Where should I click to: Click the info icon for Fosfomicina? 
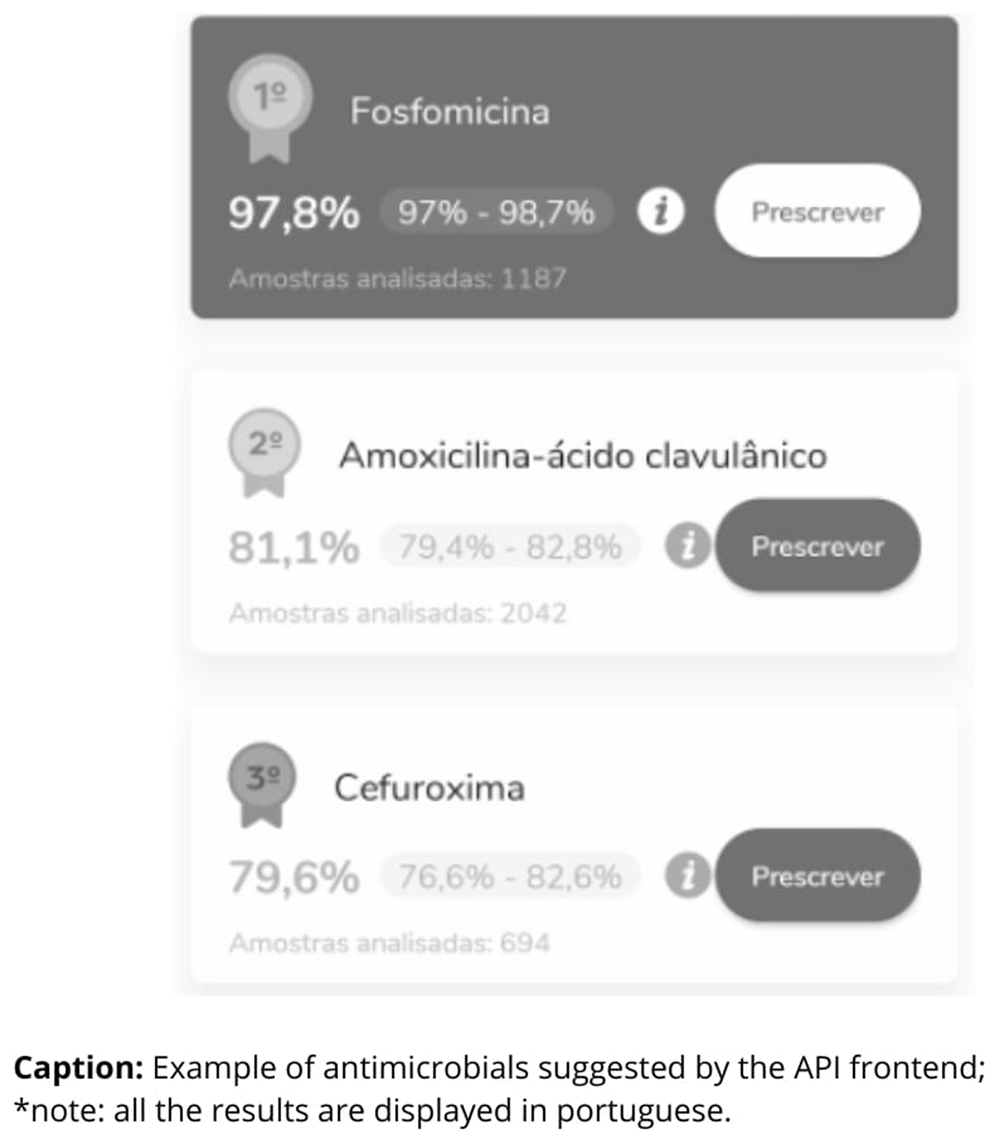pyautogui.click(x=661, y=212)
